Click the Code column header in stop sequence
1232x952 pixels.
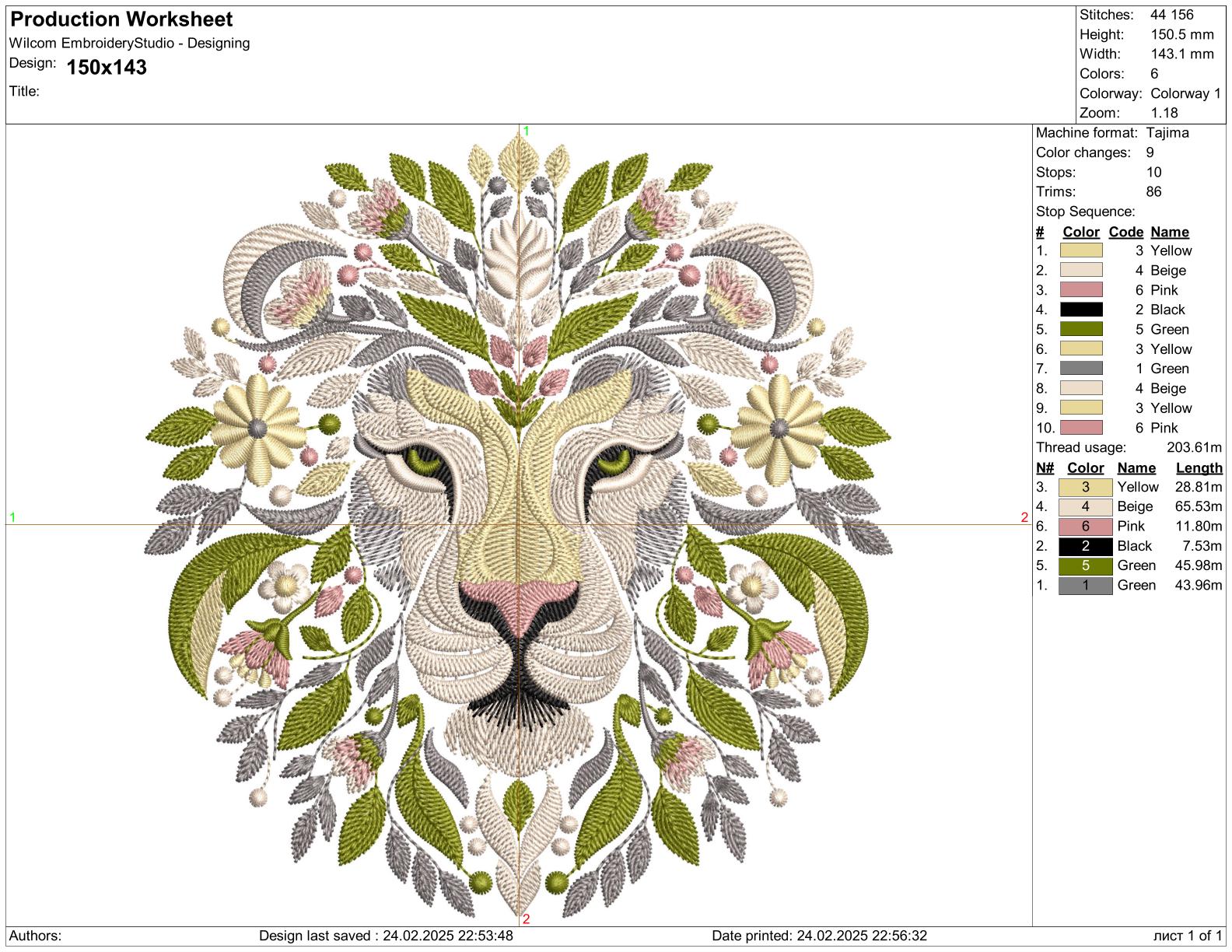tap(1125, 232)
